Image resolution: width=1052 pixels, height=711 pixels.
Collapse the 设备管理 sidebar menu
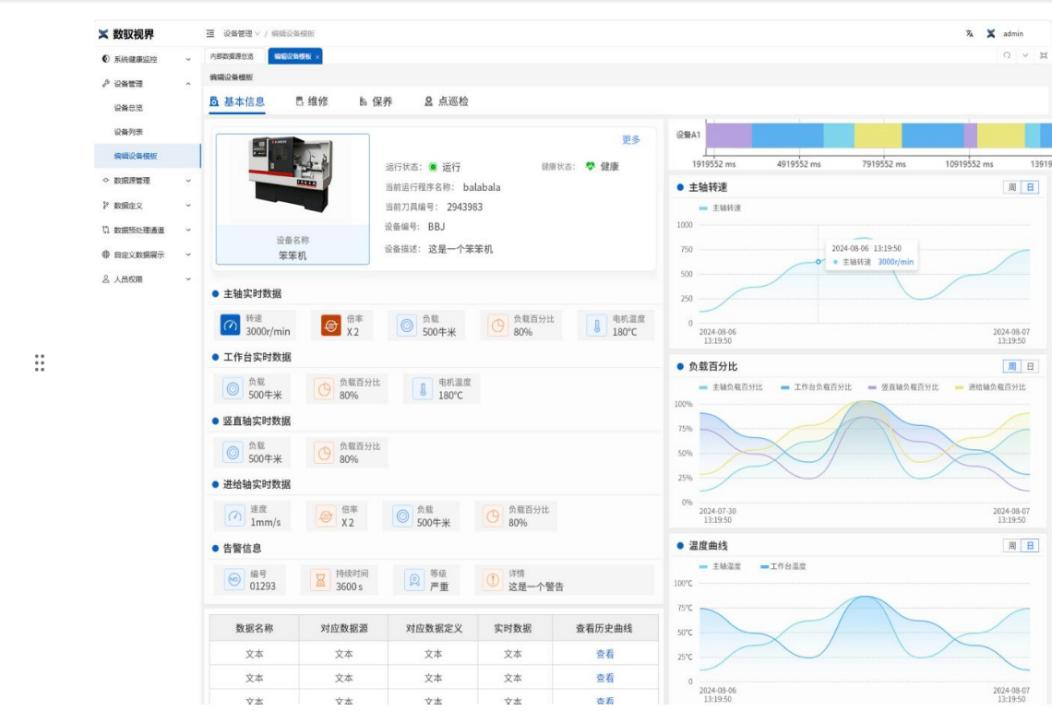188,84
